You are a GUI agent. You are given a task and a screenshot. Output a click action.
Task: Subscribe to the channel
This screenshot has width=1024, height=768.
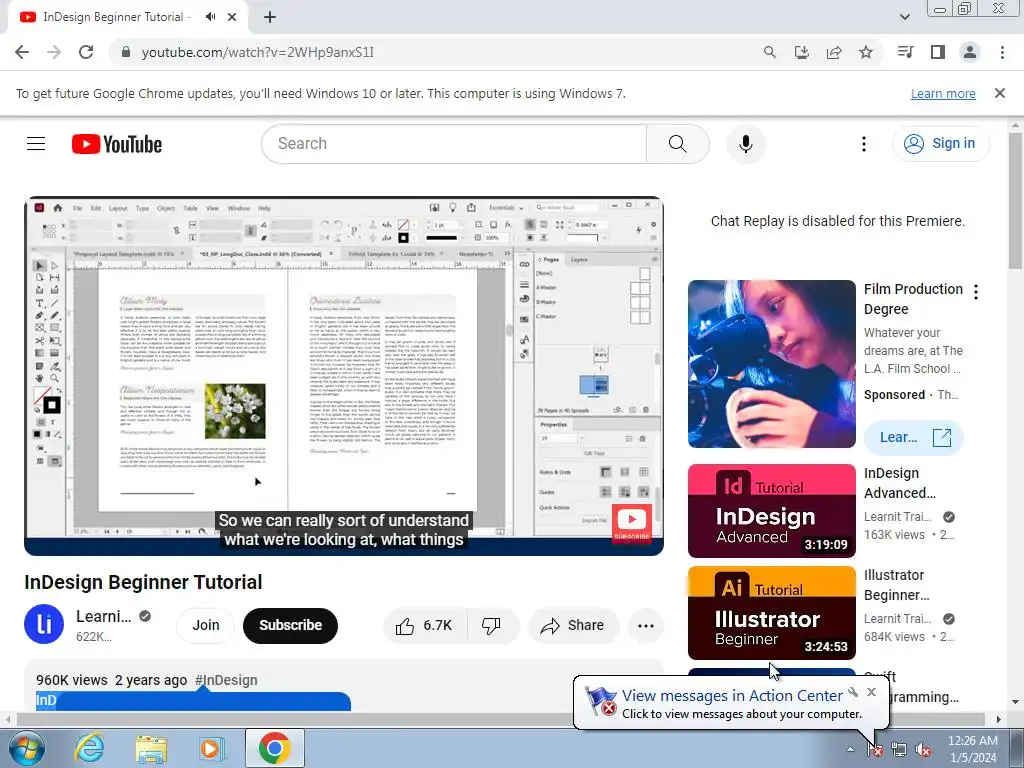pyautogui.click(x=290, y=625)
